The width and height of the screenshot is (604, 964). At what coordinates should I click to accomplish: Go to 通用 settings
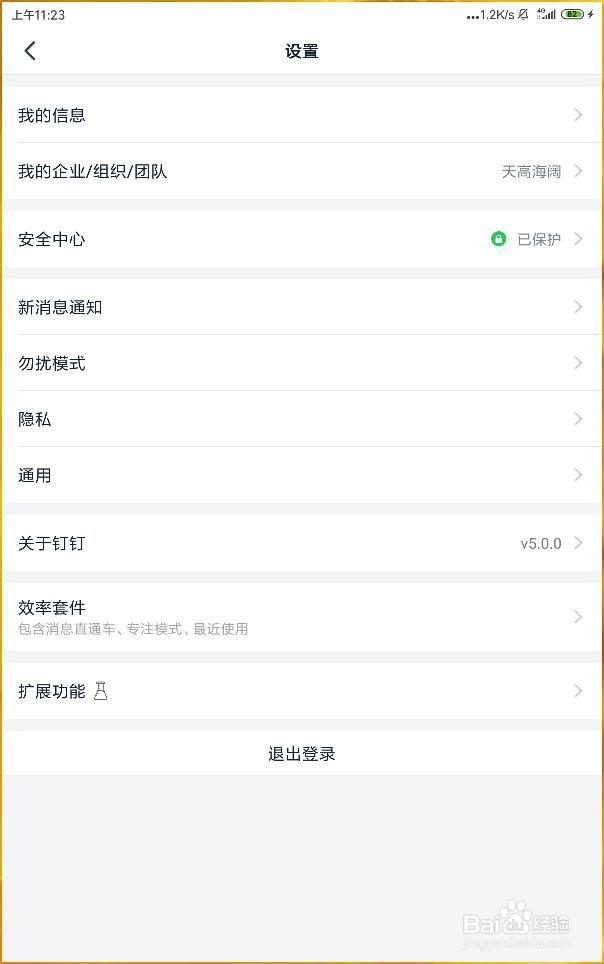[x=35, y=475]
